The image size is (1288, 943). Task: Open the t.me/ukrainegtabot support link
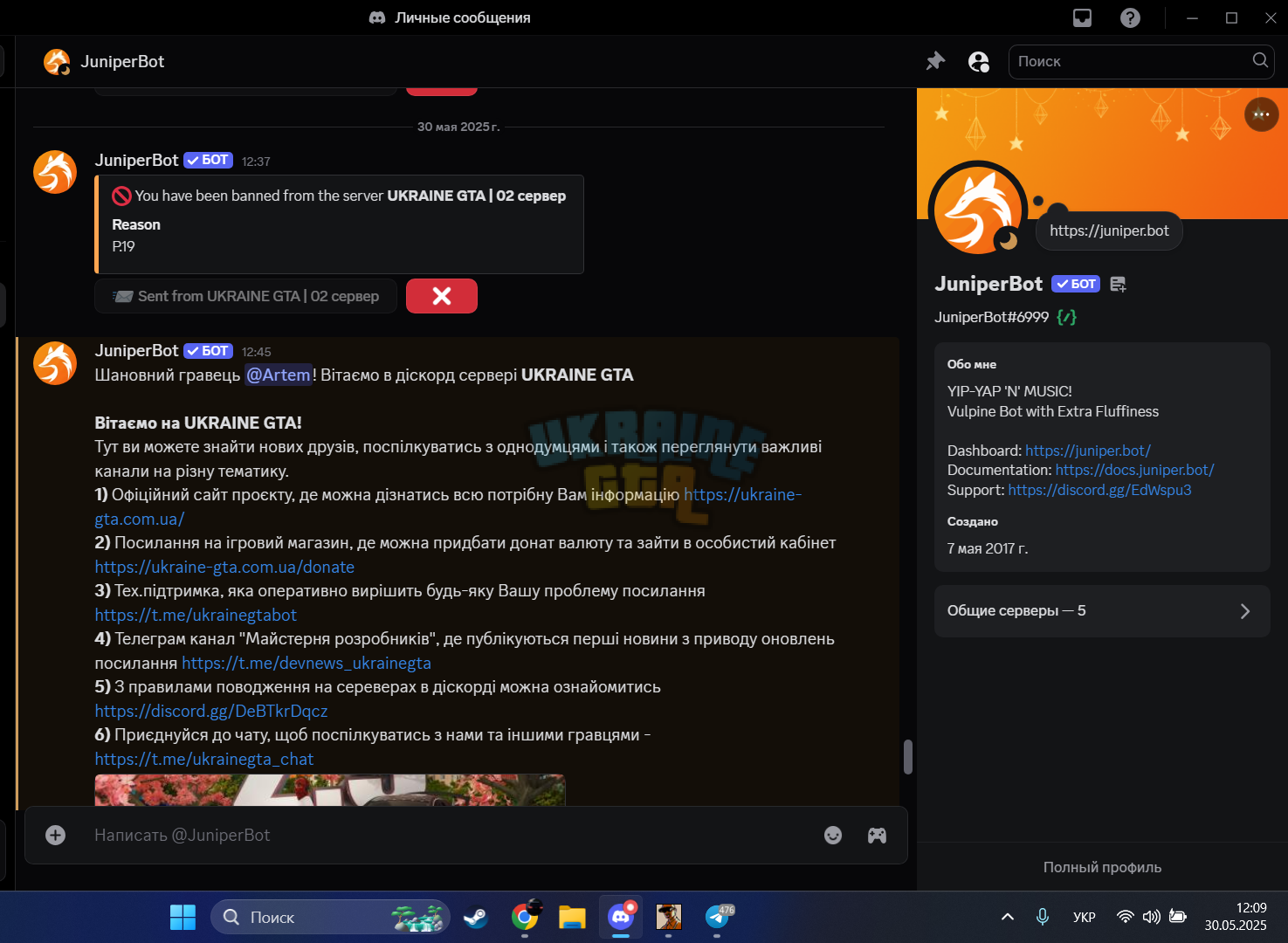196,616
